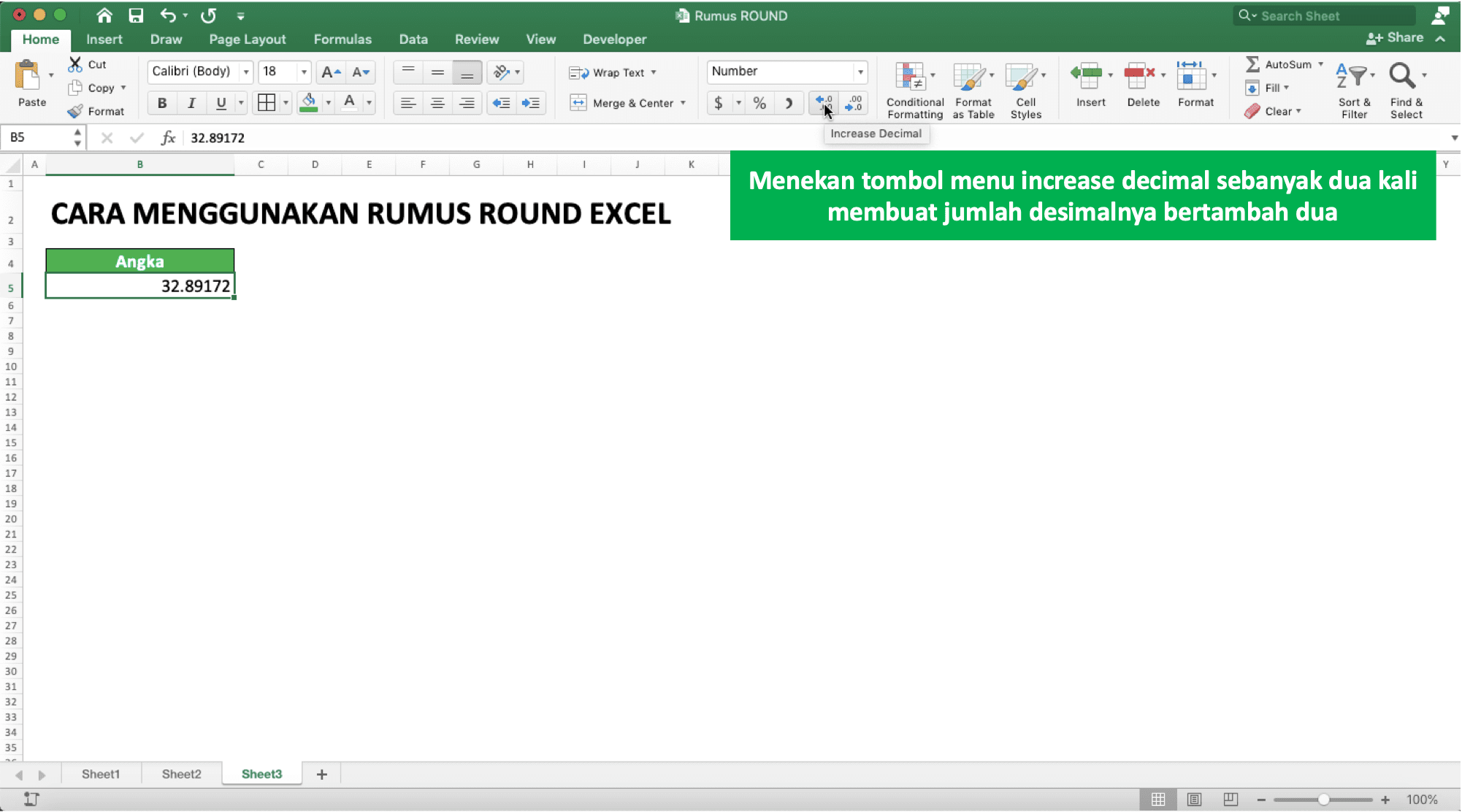Click the Share button
The image size is (1462, 812).
click(1395, 38)
